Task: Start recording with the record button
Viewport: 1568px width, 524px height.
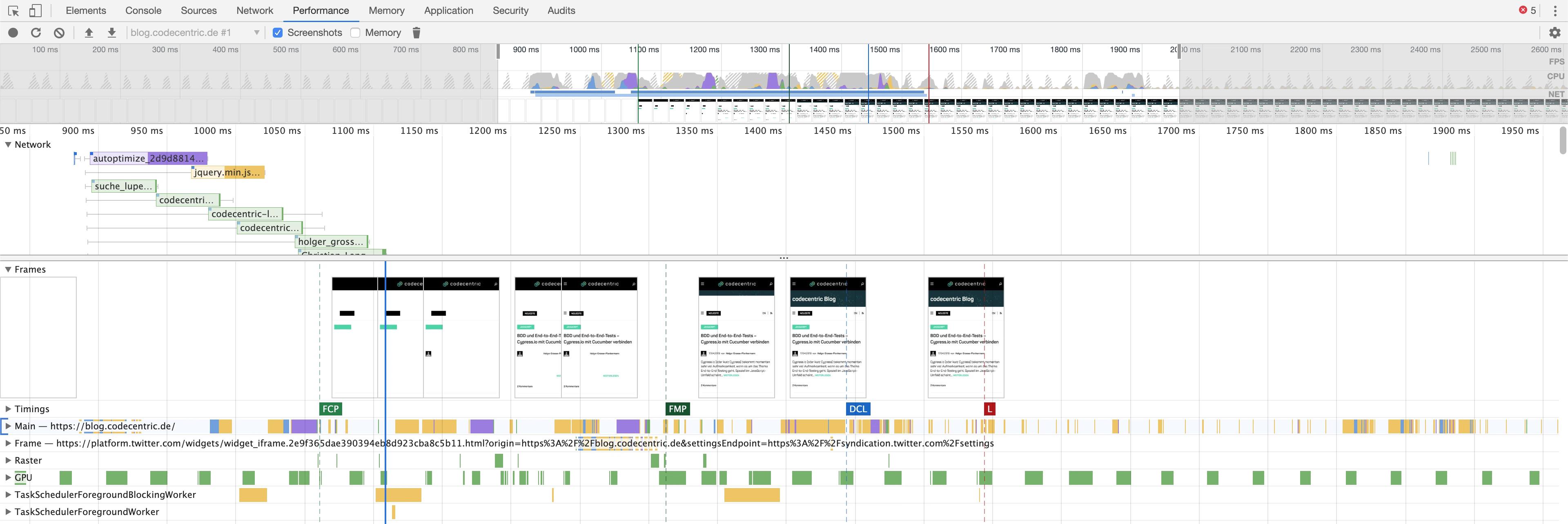Action: (x=13, y=33)
